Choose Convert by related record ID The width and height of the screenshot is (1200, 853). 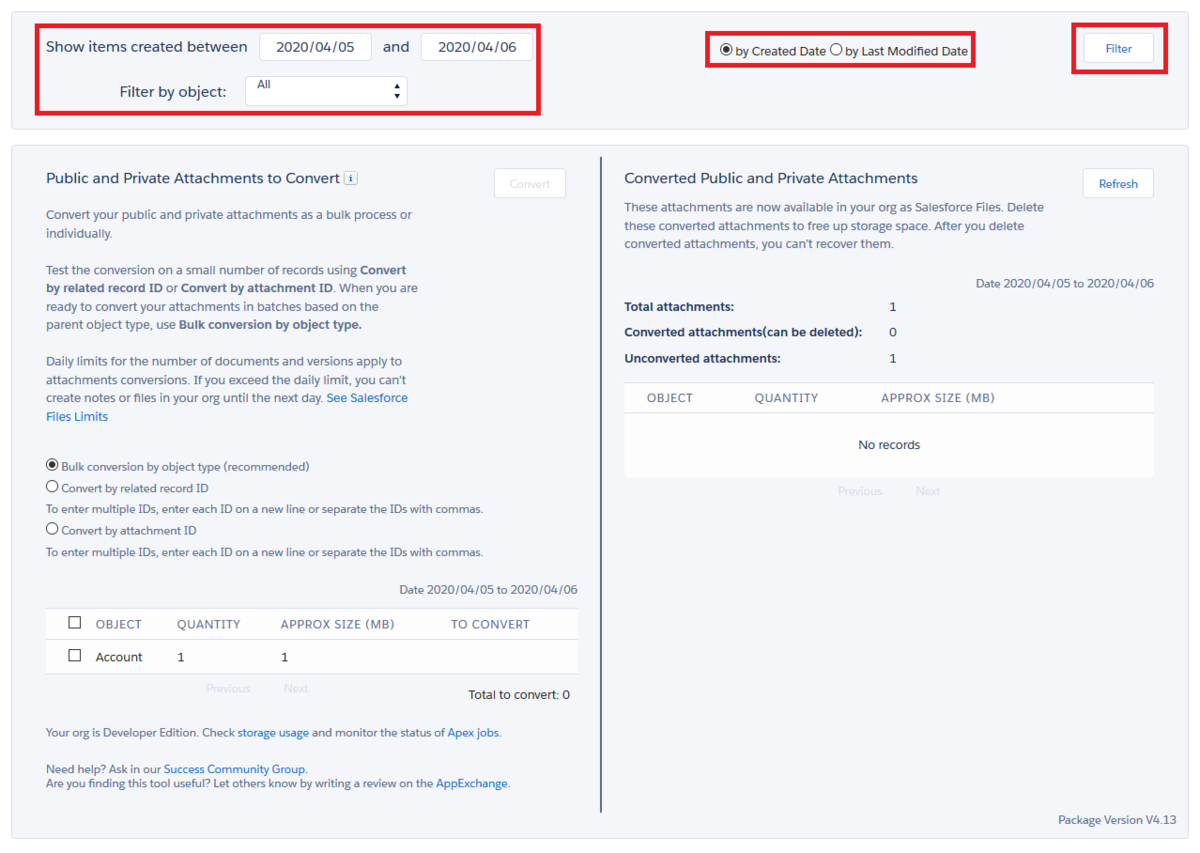tap(52, 487)
